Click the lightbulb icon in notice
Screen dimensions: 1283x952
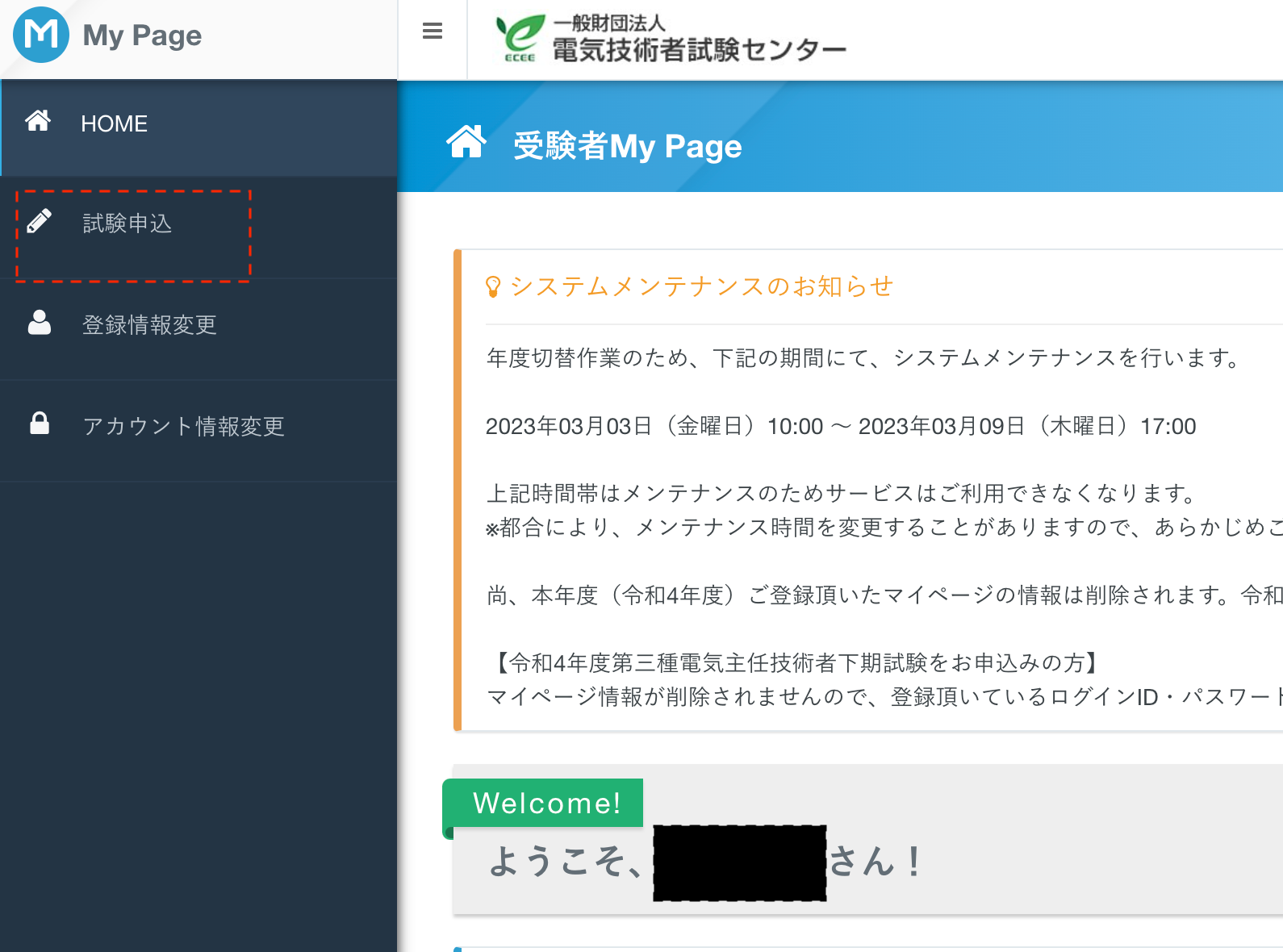click(x=492, y=286)
